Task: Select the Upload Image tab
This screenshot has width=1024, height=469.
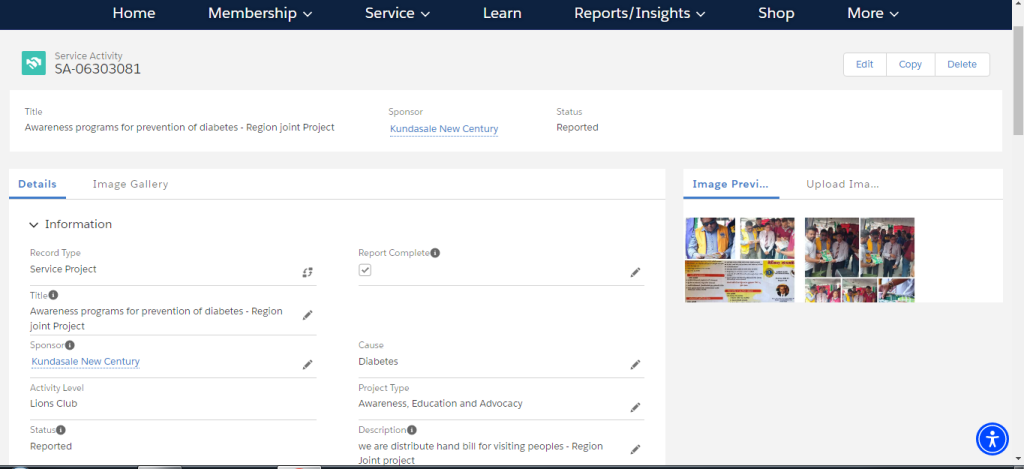Action: (842, 184)
